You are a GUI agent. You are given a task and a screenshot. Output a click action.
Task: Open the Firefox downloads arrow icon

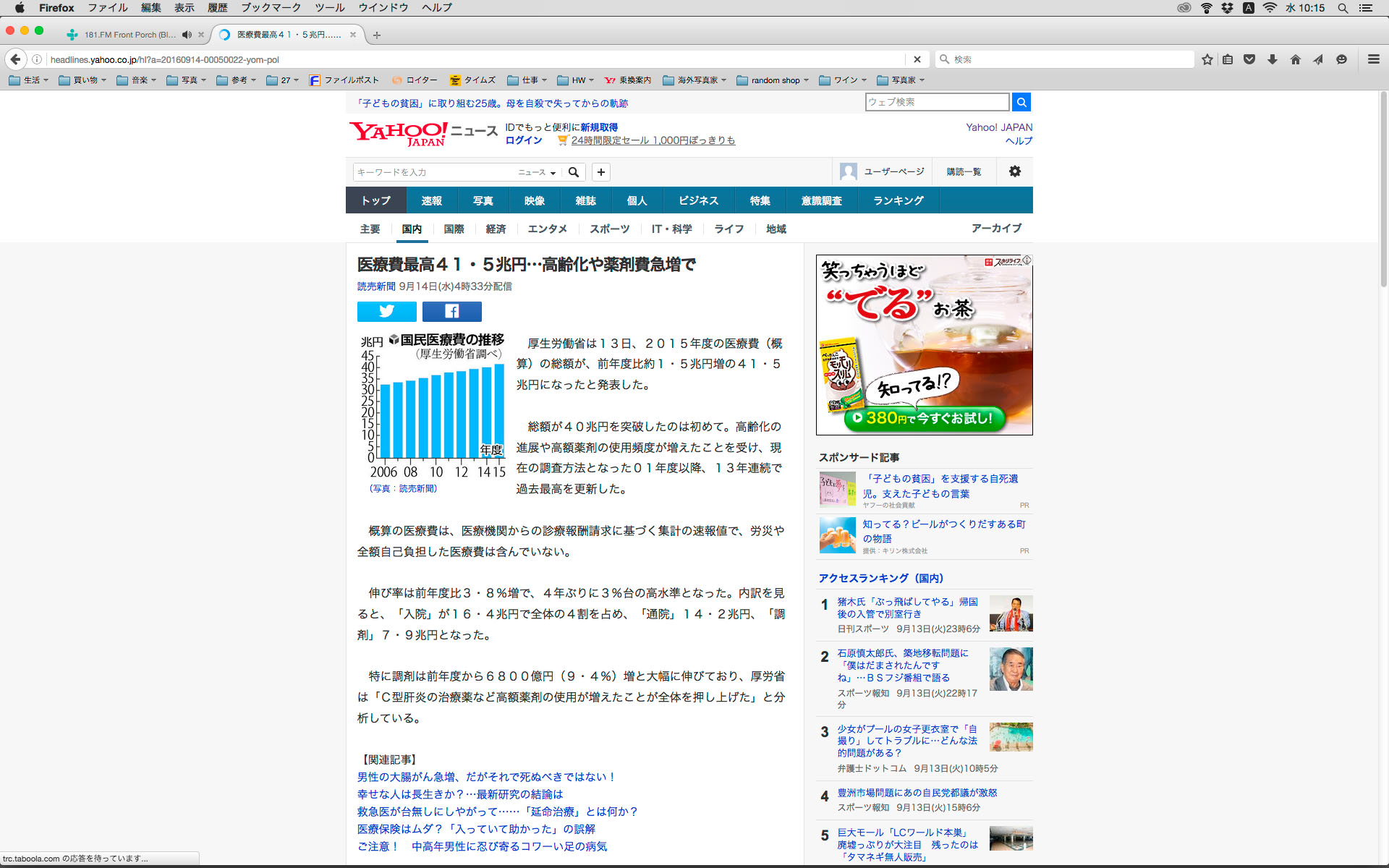click(1272, 59)
